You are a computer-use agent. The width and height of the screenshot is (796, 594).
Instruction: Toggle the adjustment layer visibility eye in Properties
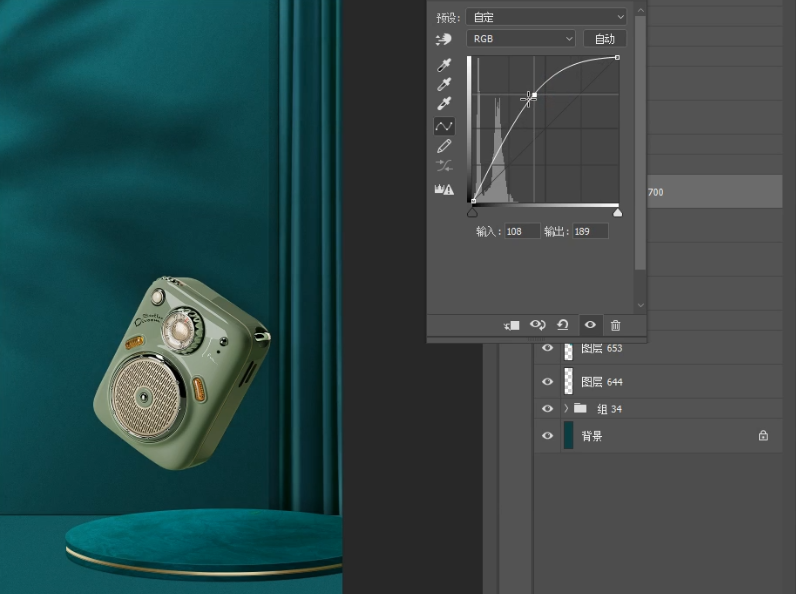click(x=590, y=325)
